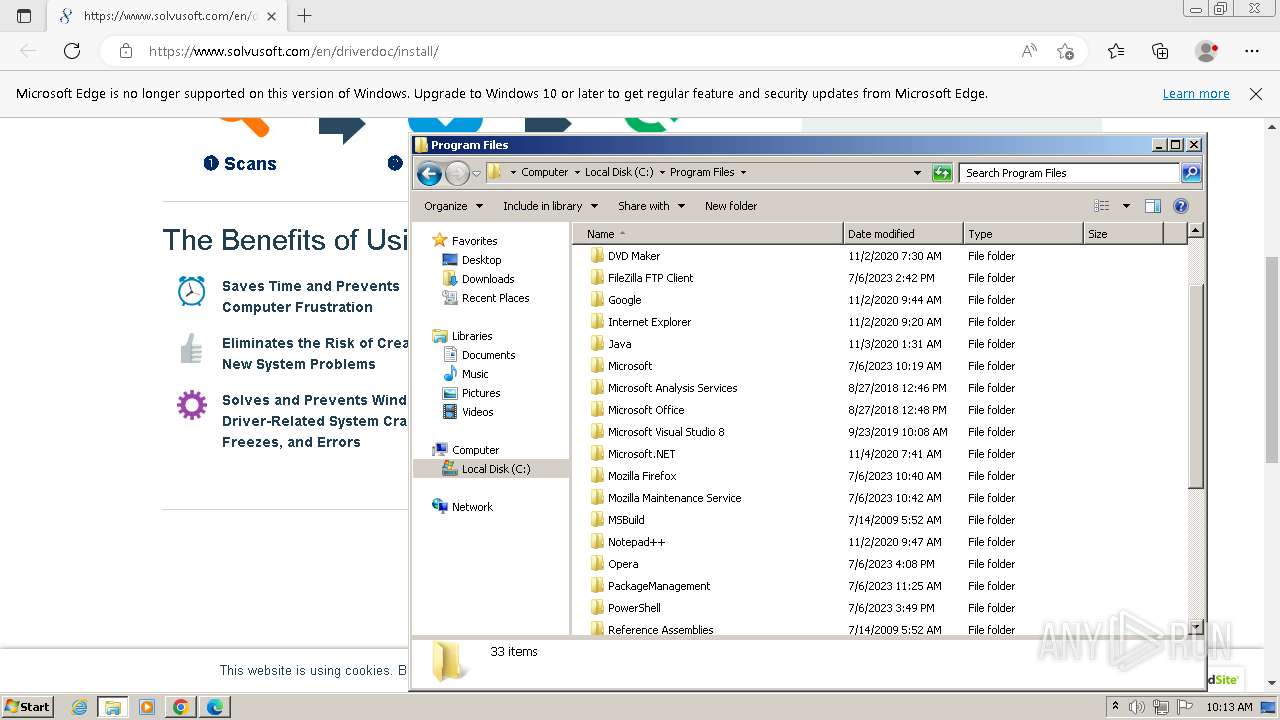The width and height of the screenshot is (1280, 720).
Task: Select the PowerShell folder
Action: click(x=634, y=608)
